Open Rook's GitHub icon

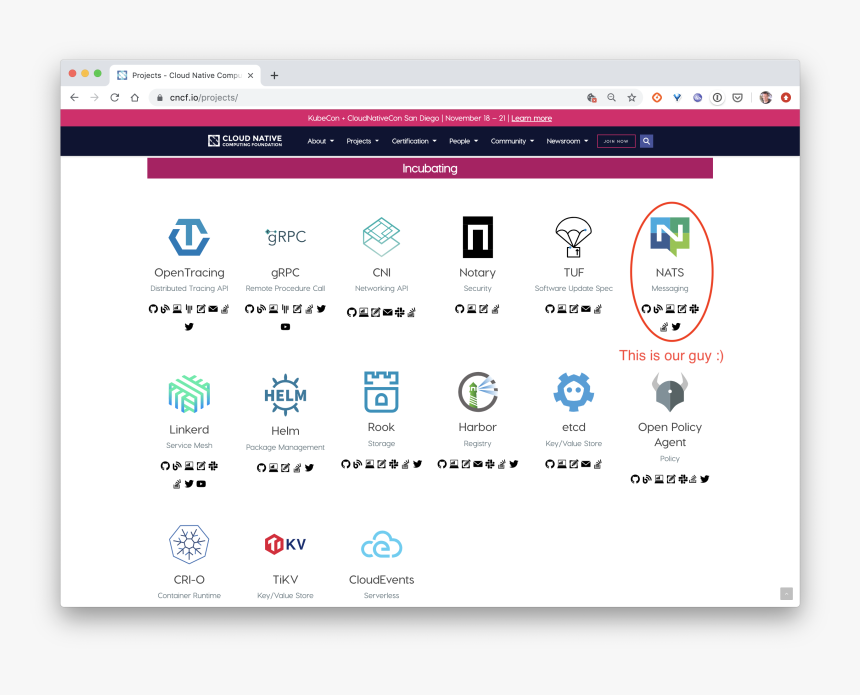coord(346,464)
